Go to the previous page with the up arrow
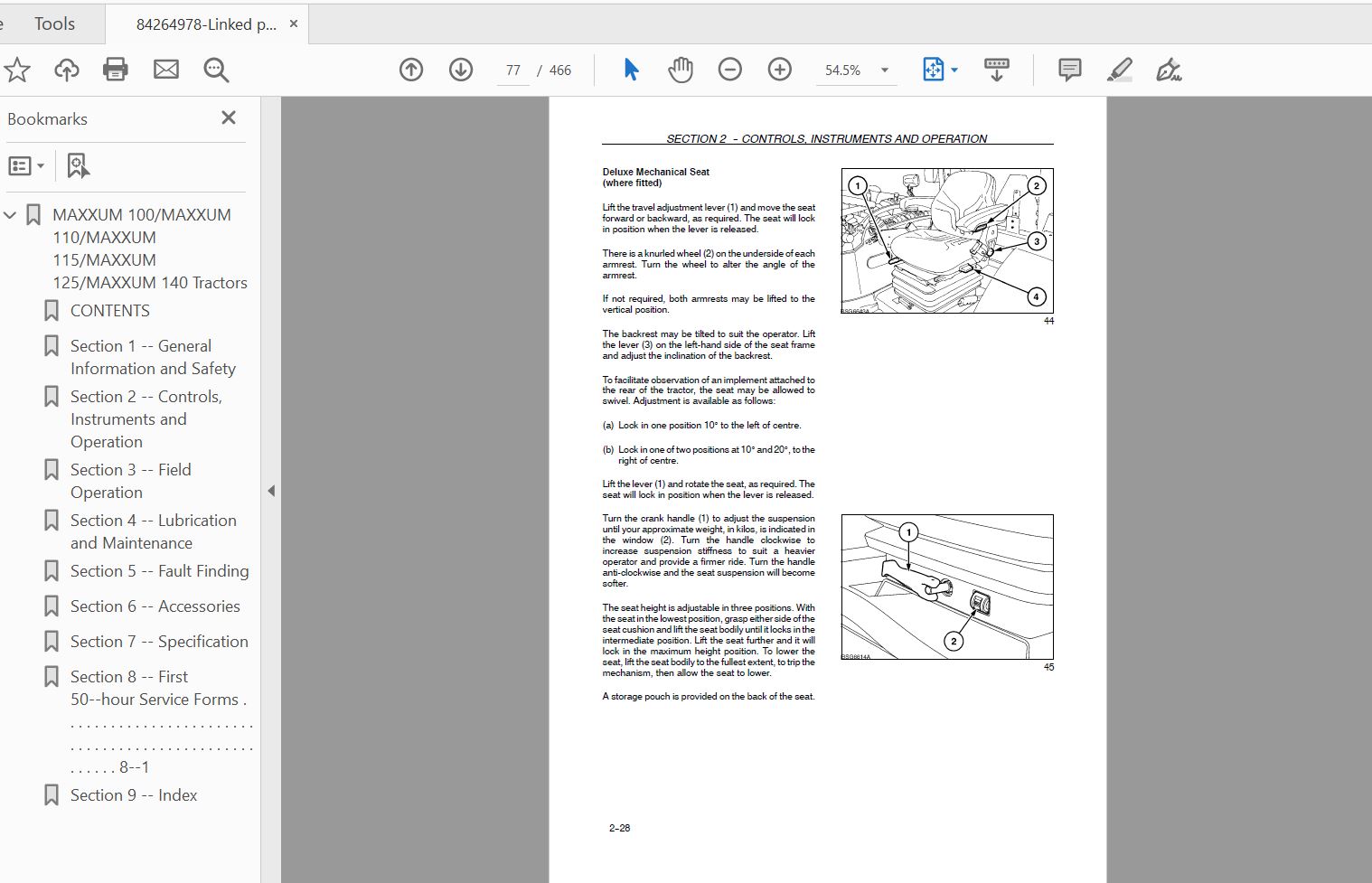This screenshot has height=883, width=1372. tap(411, 70)
